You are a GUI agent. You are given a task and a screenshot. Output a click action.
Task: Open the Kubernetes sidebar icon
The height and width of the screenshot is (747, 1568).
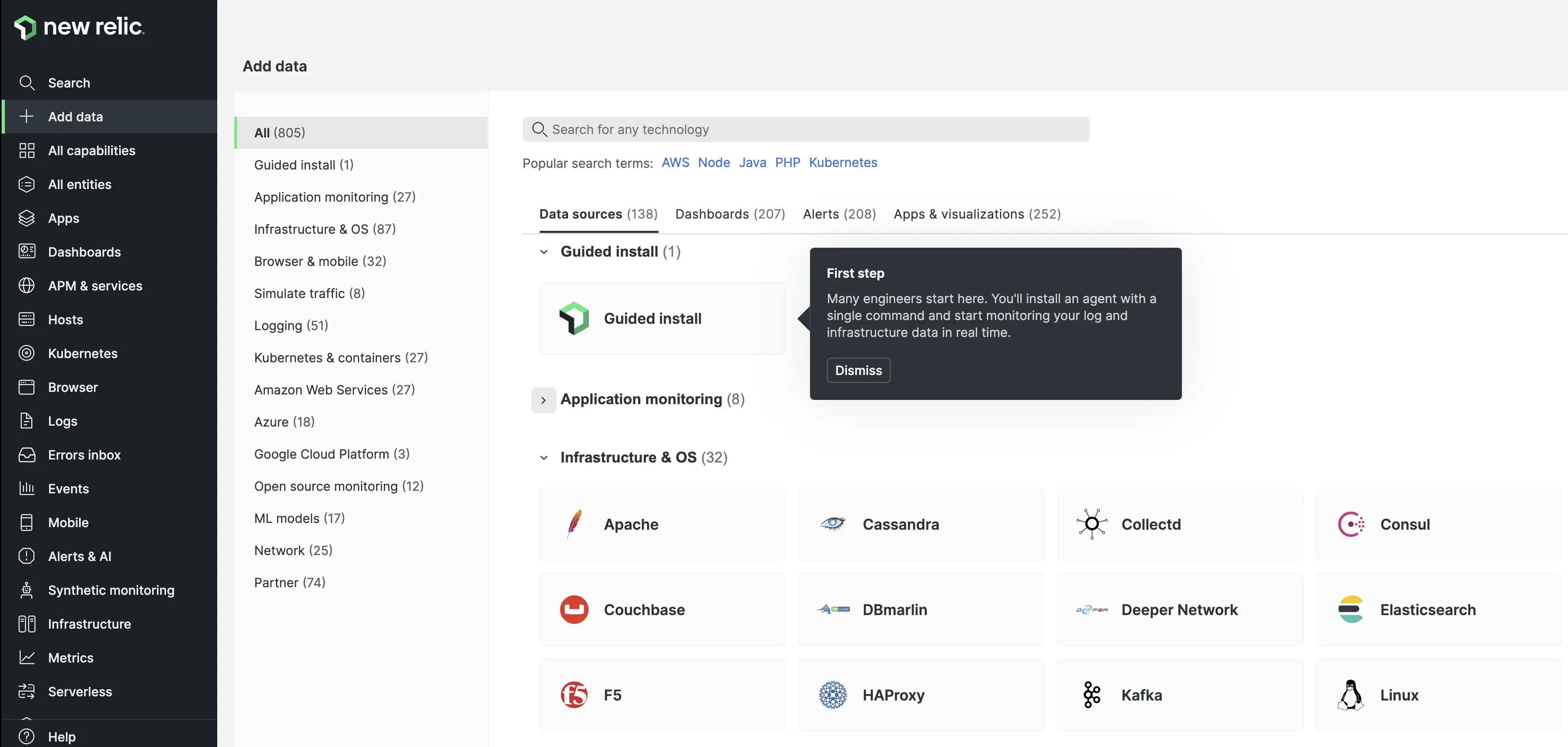[27, 353]
